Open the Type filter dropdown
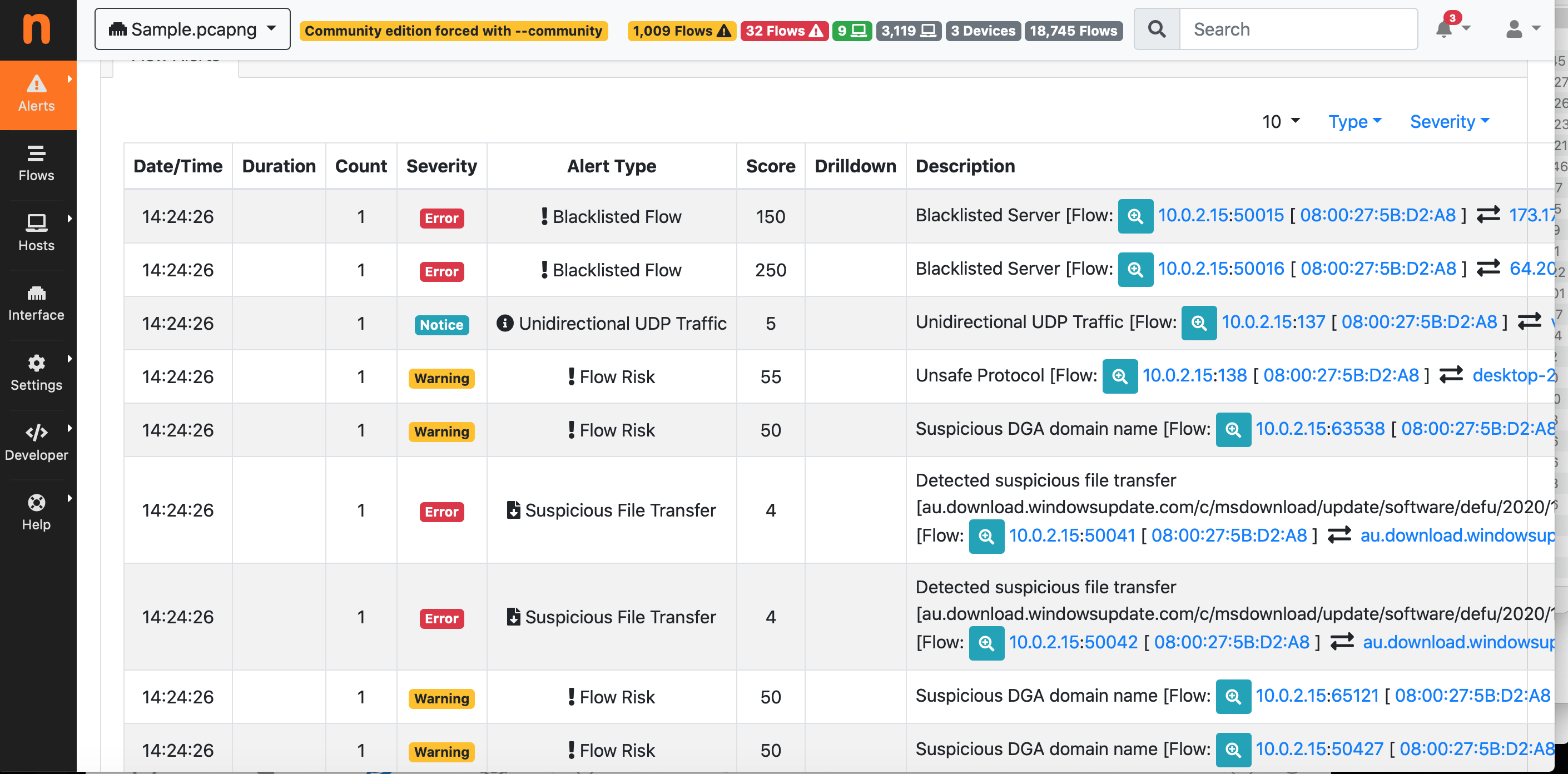This screenshot has height=774, width=1568. tap(1354, 122)
